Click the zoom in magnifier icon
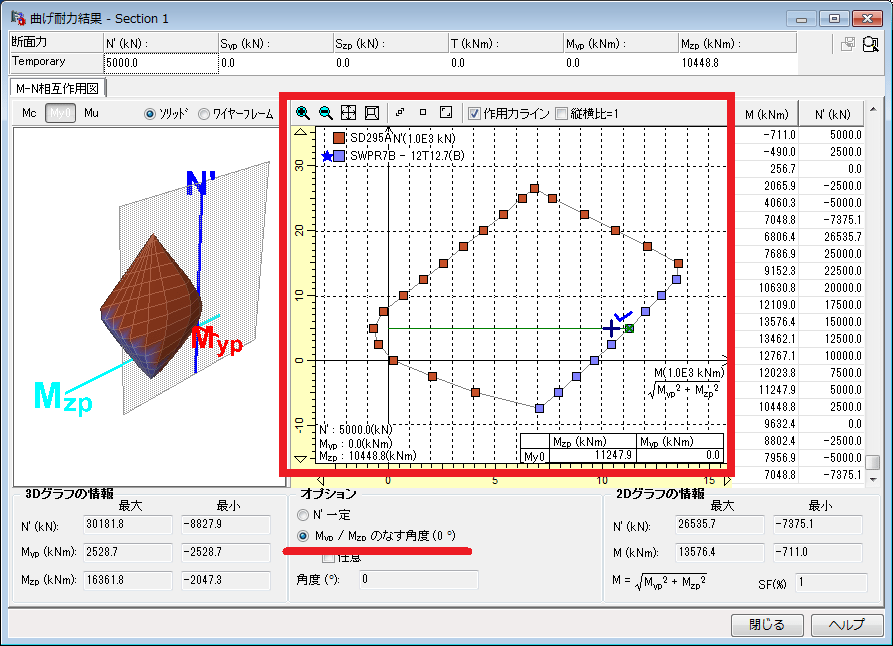This screenshot has width=893, height=646. [303, 113]
